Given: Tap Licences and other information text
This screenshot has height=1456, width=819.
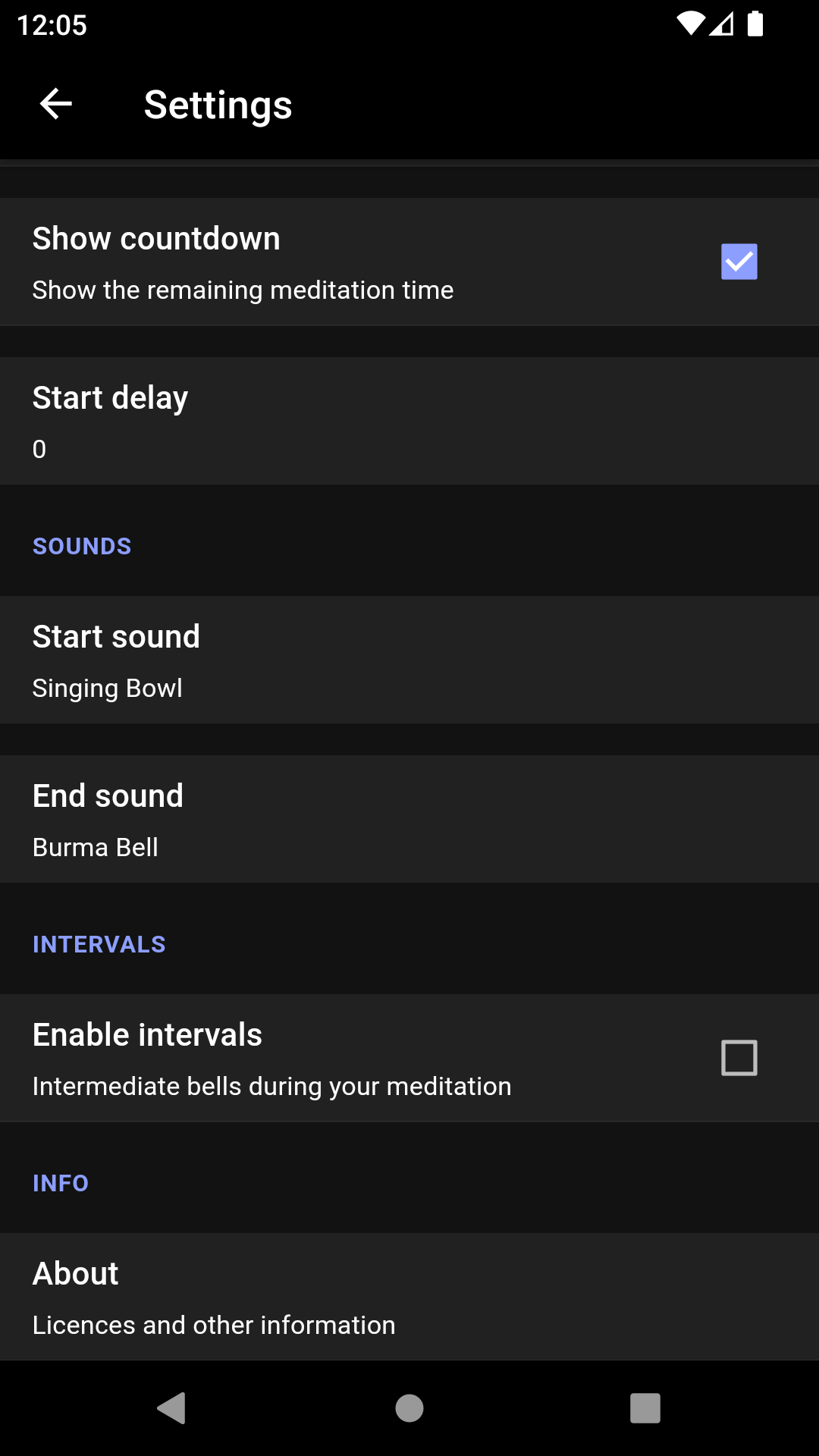Looking at the screenshot, I should coord(214,1325).
